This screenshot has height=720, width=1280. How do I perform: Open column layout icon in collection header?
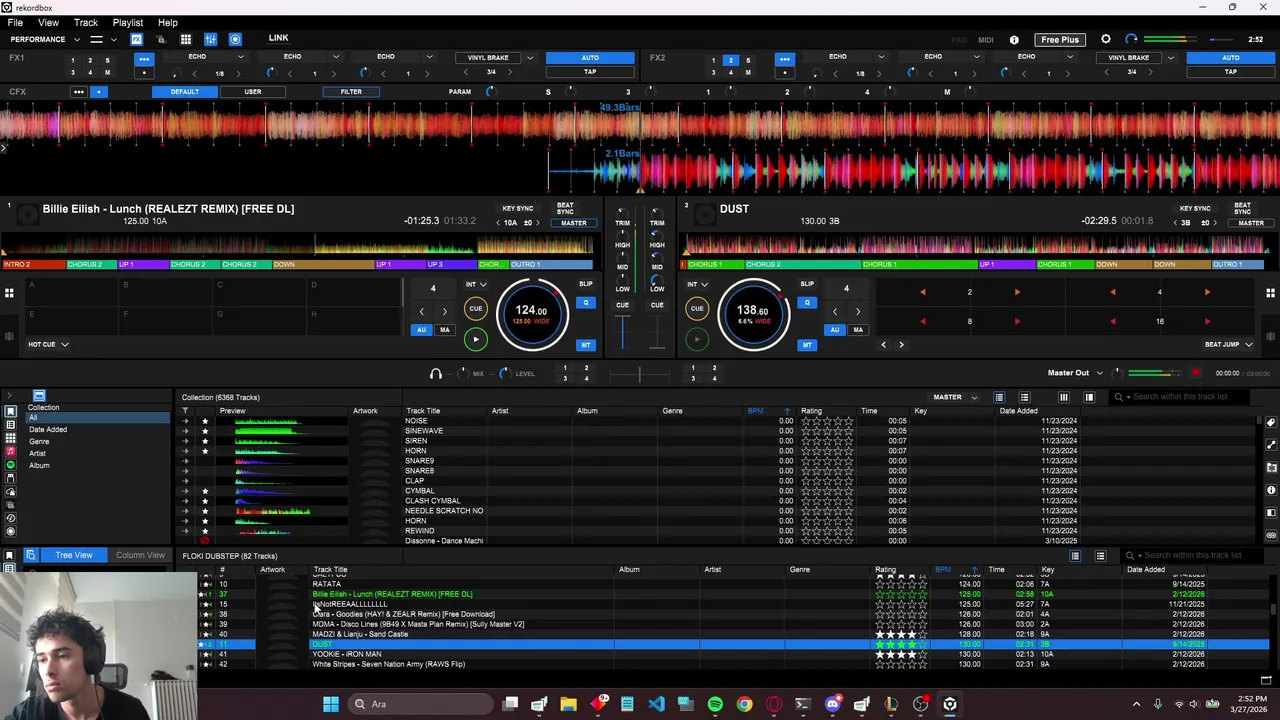click(1064, 397)
